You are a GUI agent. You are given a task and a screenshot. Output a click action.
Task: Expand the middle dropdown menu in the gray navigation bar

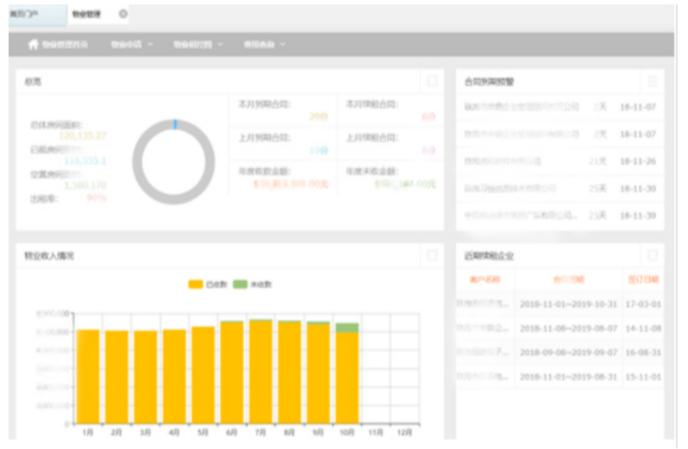(198, 44)
